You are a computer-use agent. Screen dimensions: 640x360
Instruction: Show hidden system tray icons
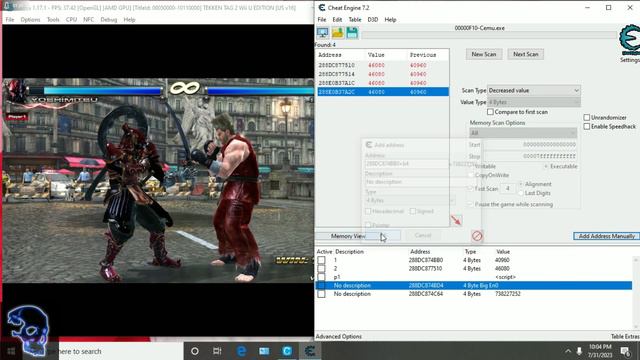[x=568, y=351]
